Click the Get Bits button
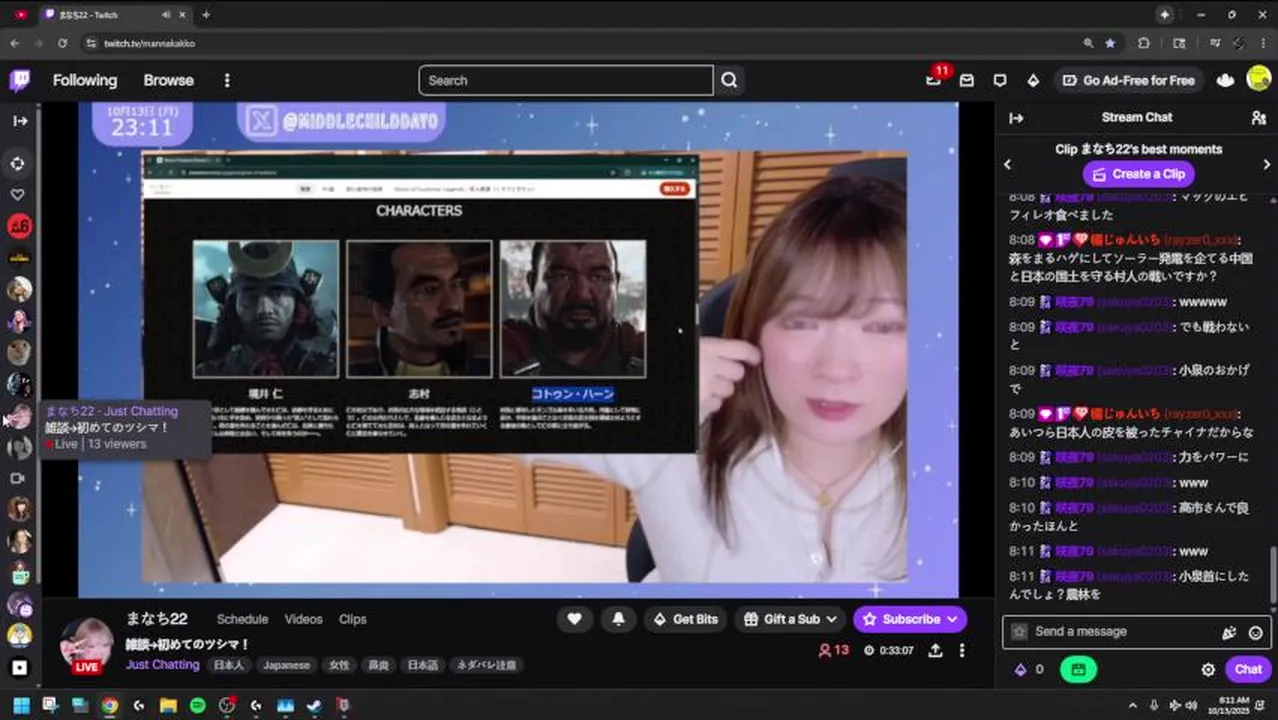 point(686,619)
